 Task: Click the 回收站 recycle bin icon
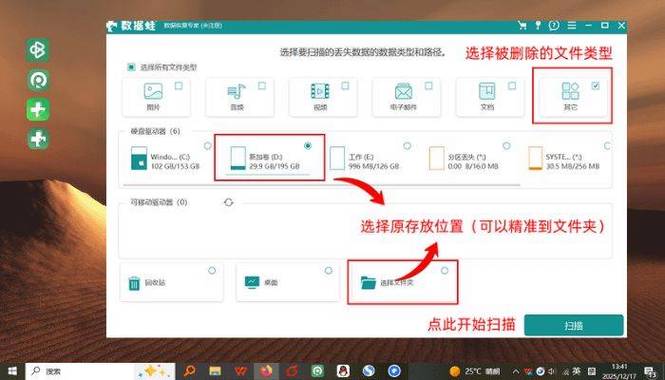(x=134, y=283)
